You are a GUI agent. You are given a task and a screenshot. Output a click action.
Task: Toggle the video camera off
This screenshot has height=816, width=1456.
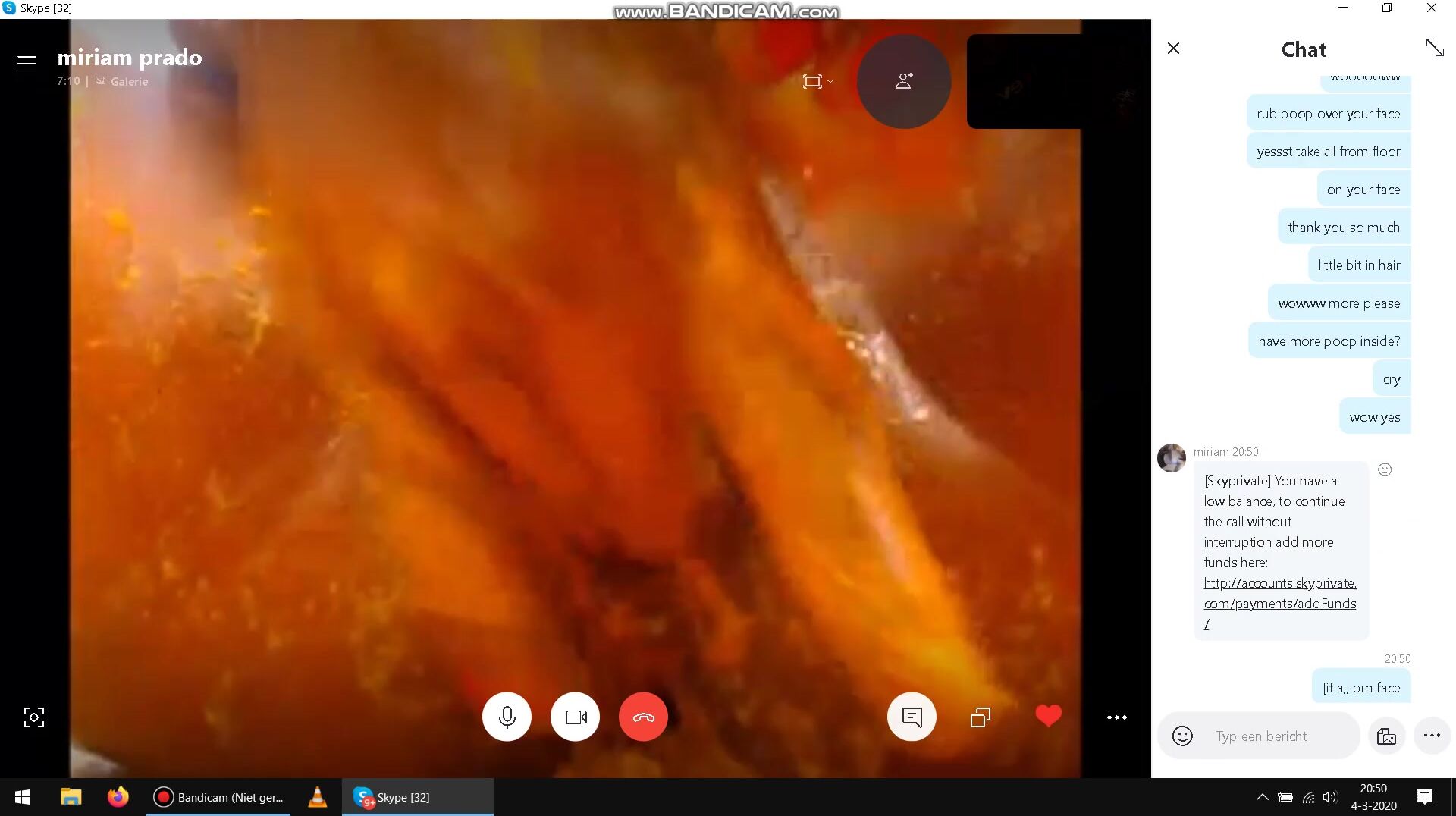point(575,717)
